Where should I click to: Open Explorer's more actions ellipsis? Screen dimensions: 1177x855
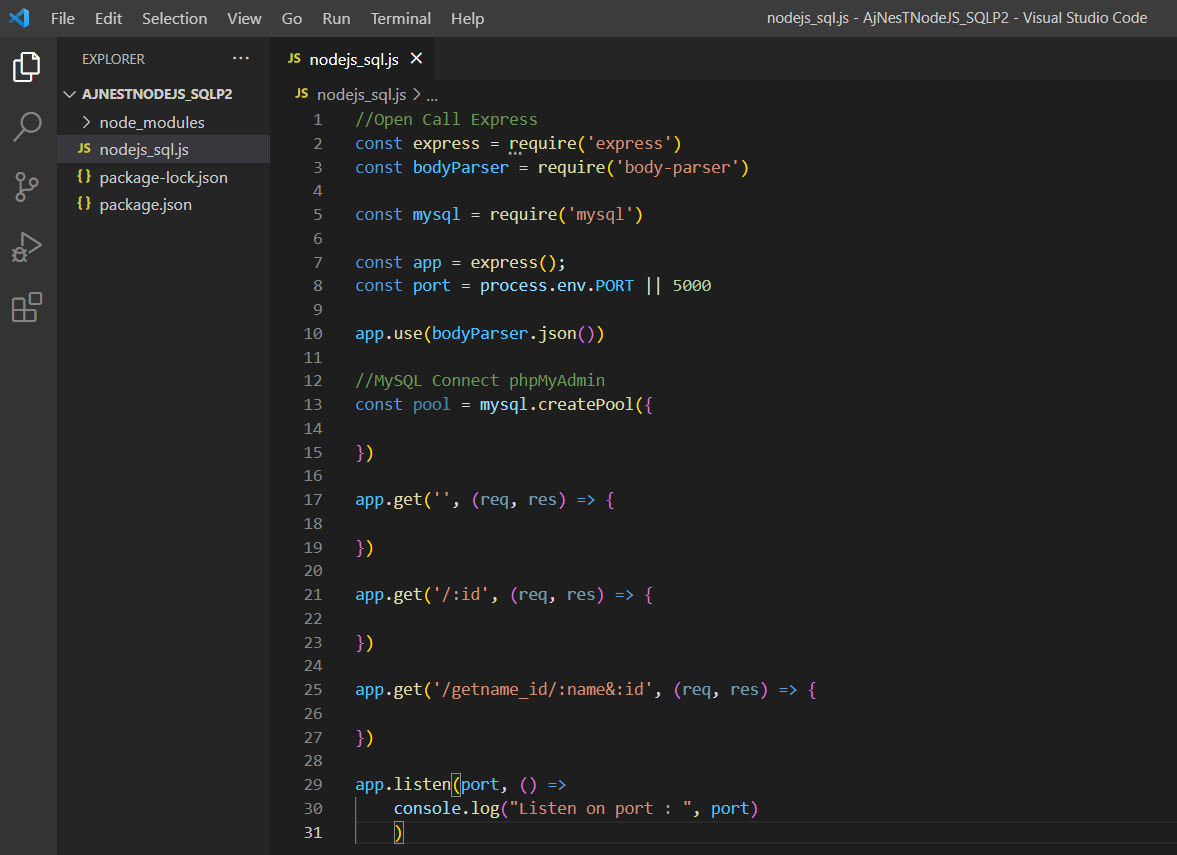point(241,59)
